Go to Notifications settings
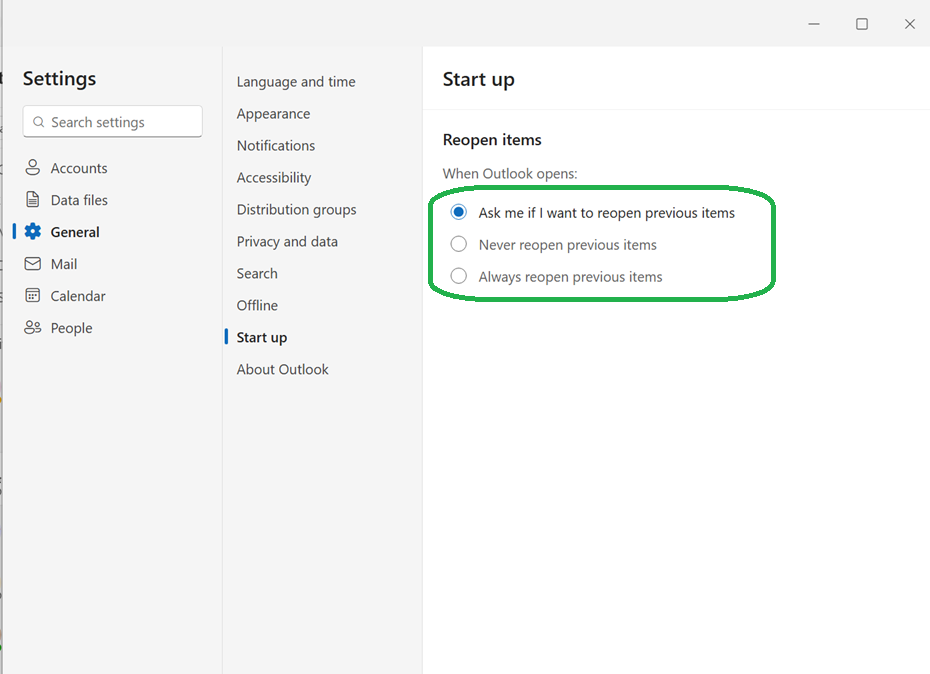 (276, 146)
